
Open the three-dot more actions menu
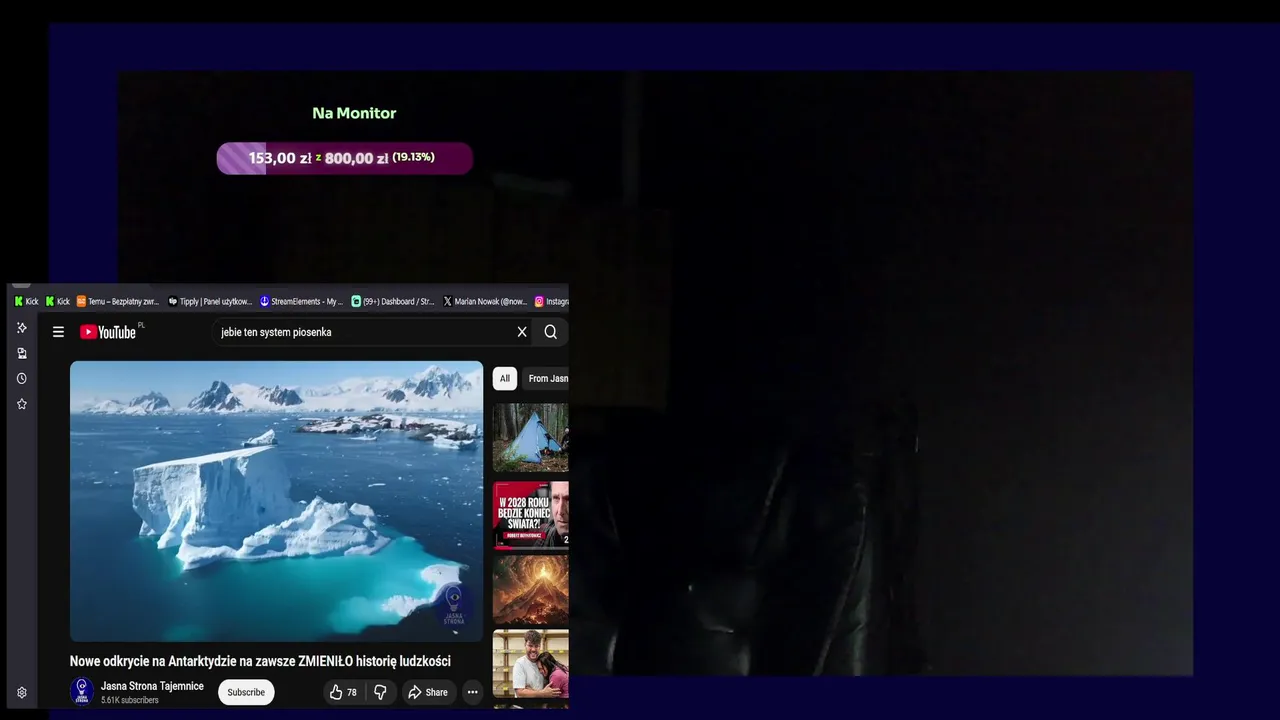(473, 692)
